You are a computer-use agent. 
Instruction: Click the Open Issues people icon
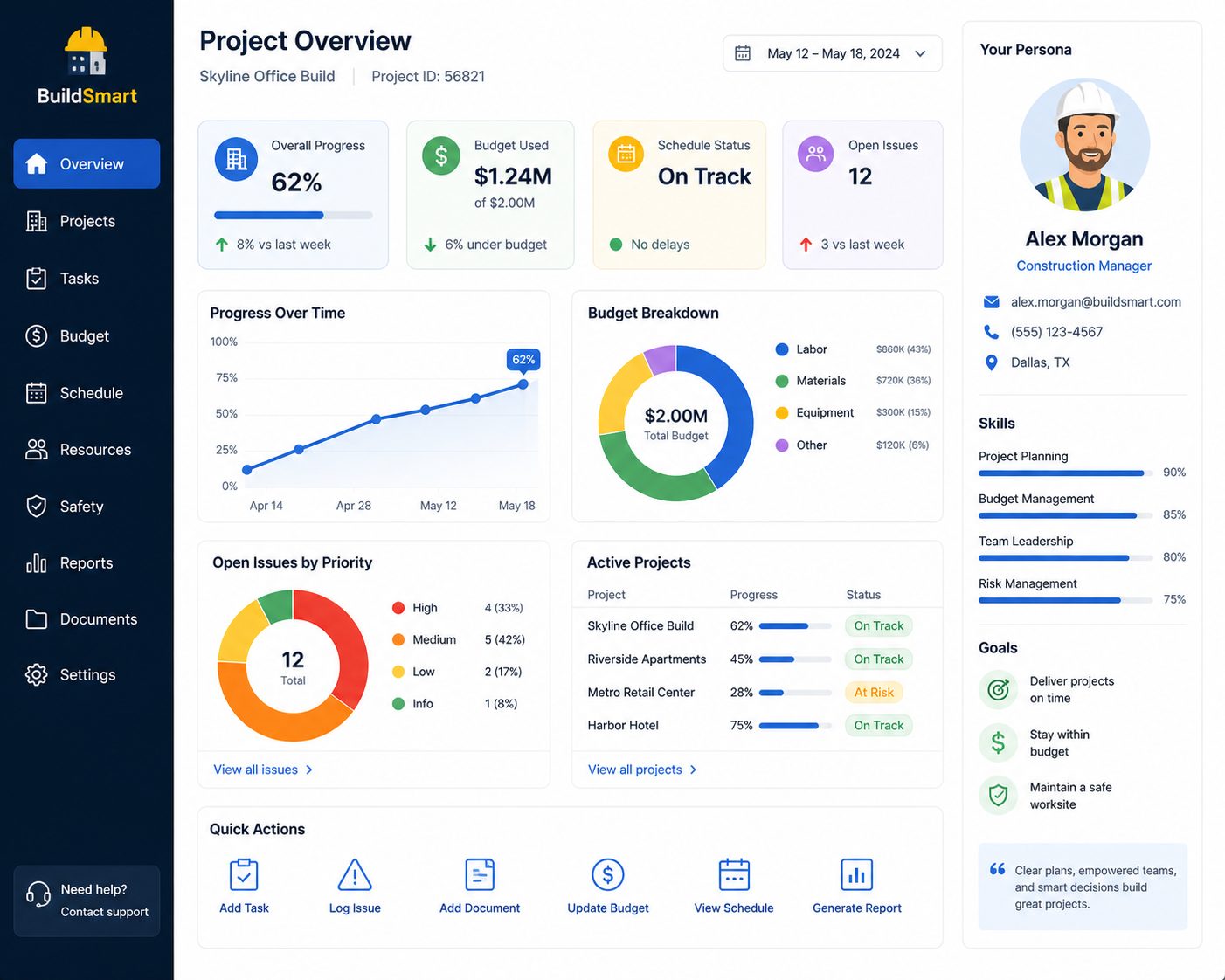point(815,155)
